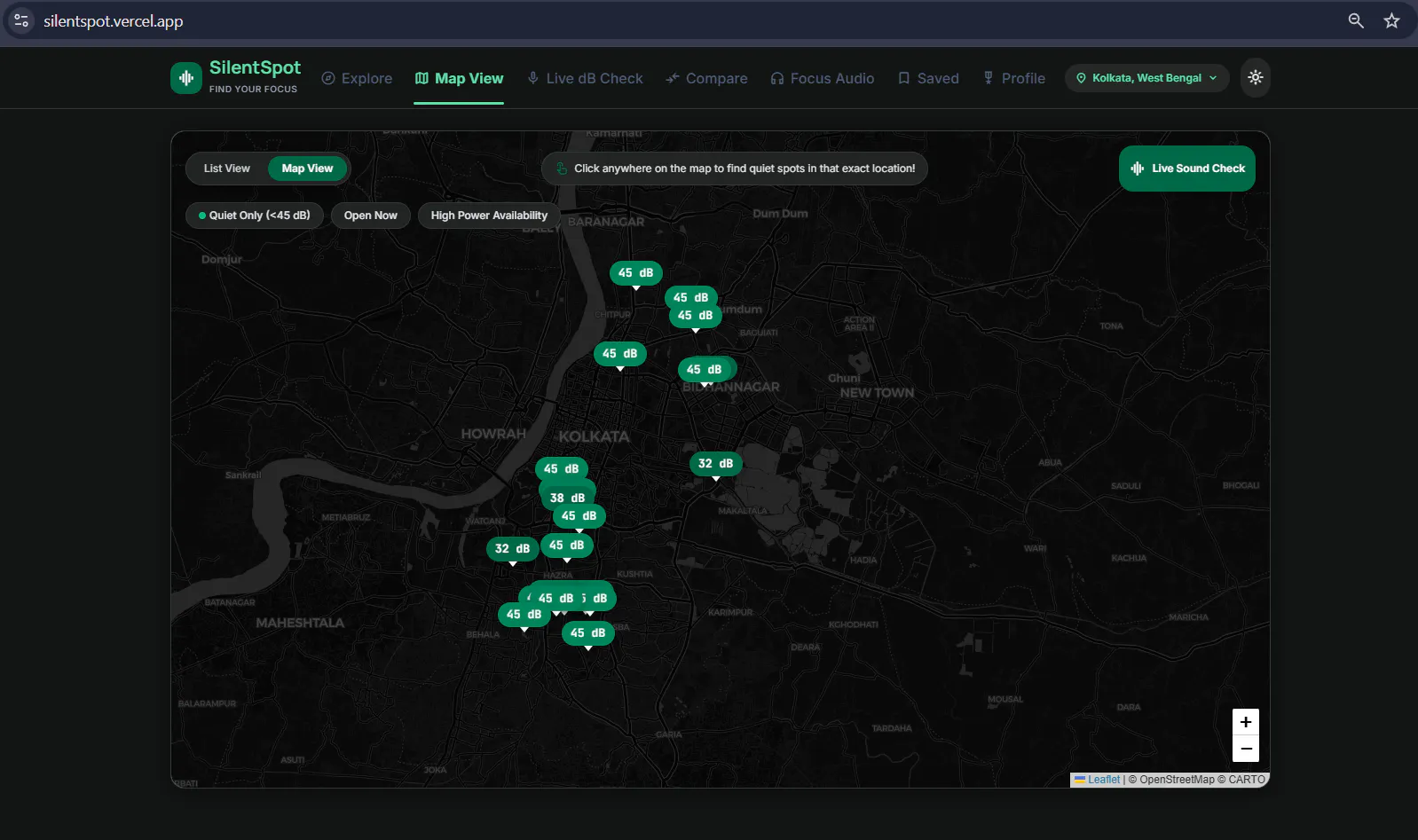
Task: Select the 45 dB marker over Bidhannagar label
Action: 704,370
